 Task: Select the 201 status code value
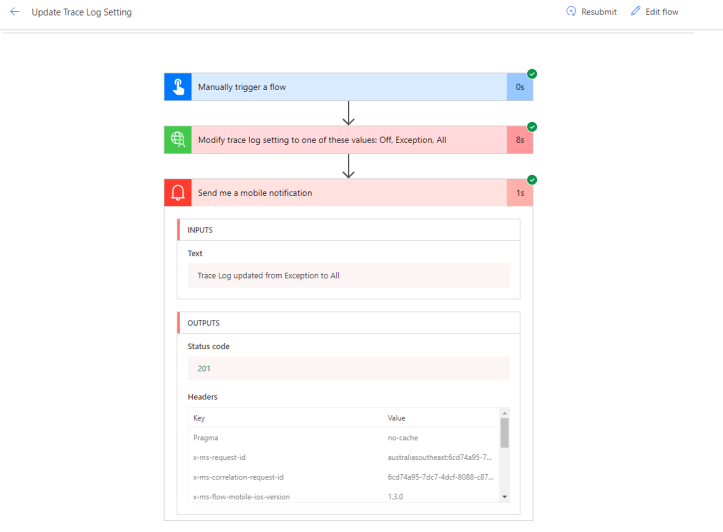point(204,368)
